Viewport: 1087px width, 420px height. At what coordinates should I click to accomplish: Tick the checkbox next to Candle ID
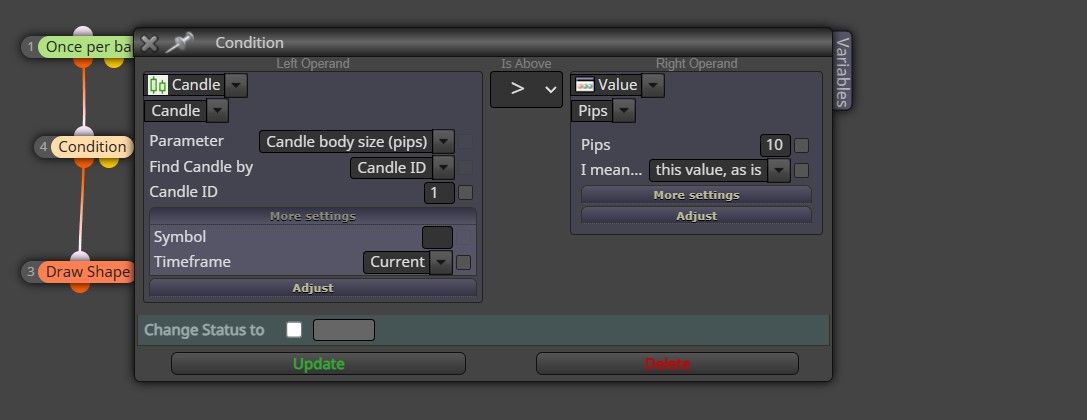click(x=466, y=193)
